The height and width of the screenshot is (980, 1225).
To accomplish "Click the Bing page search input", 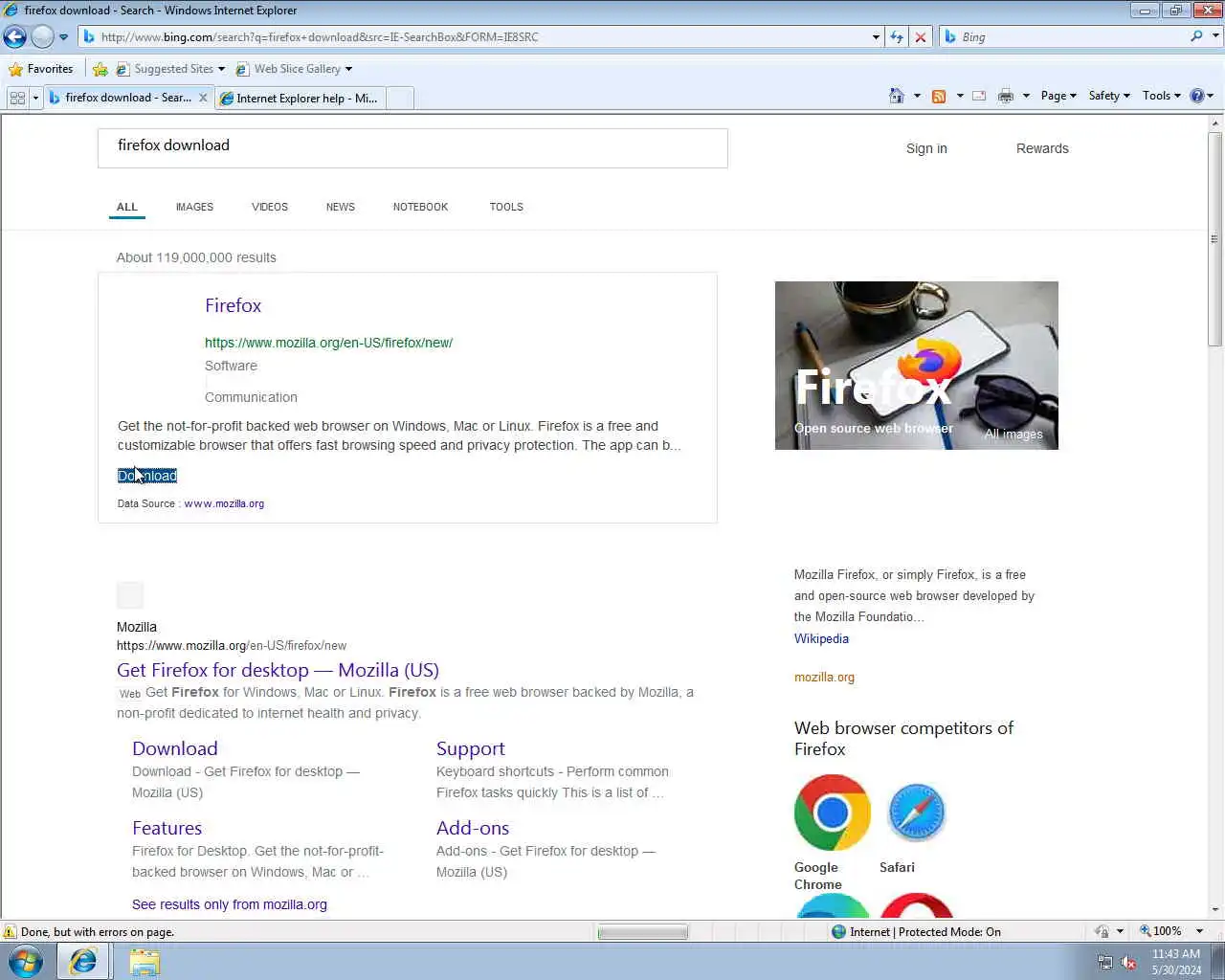I will click(412, 148).
